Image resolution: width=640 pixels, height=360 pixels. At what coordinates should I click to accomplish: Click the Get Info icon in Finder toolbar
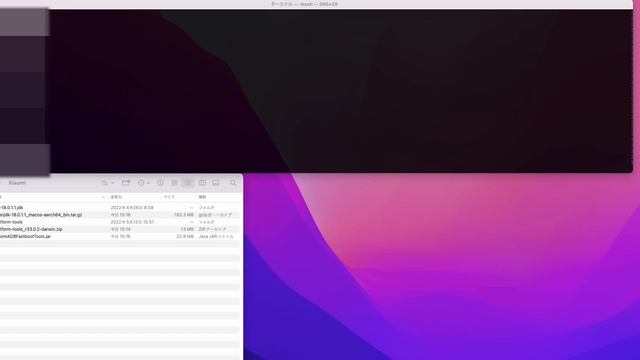tap(160, 183)
